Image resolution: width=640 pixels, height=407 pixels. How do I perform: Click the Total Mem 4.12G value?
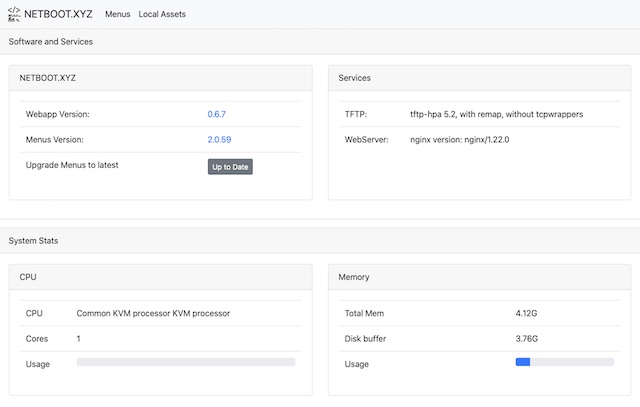point(526,313)
